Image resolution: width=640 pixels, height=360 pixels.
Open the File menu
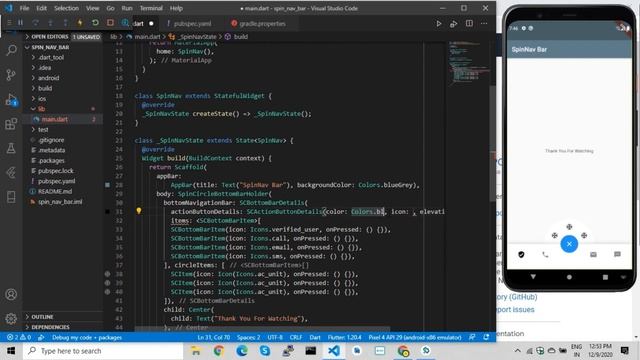24,8
